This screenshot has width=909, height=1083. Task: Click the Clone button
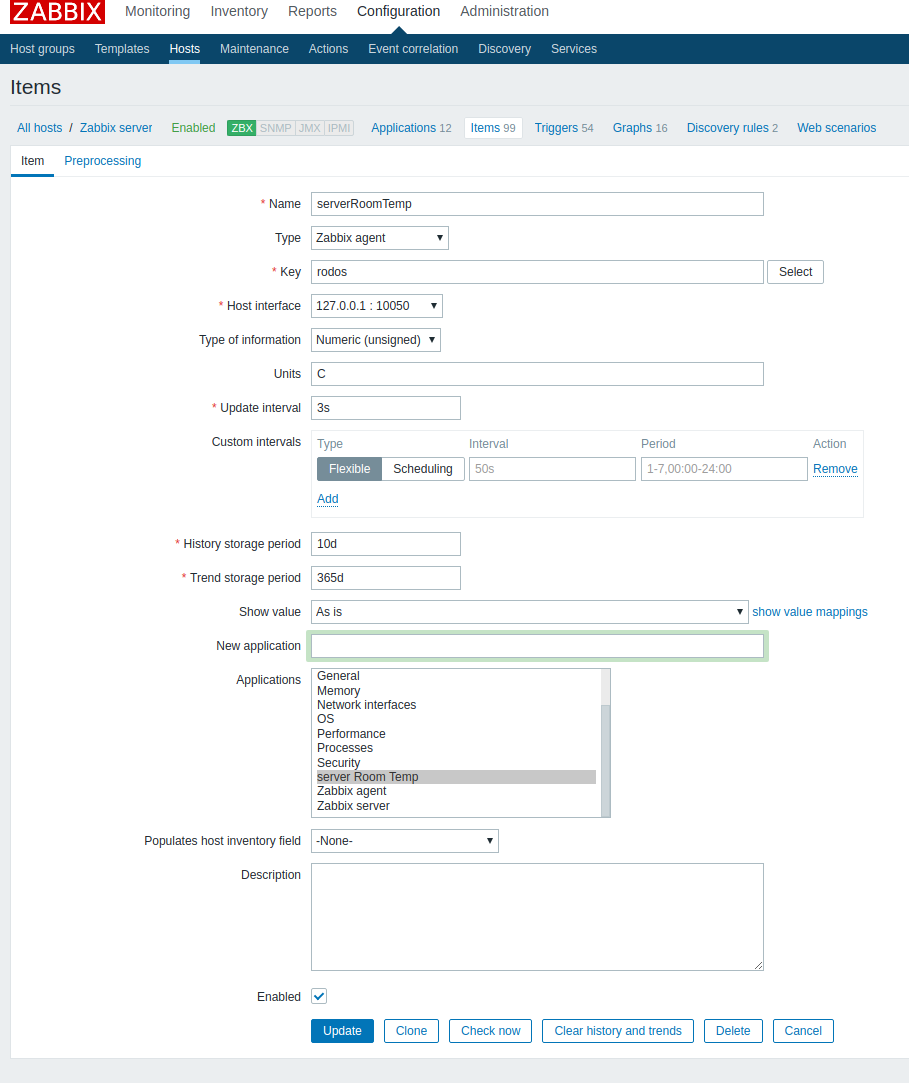pyautogui.click(x=411, y=1031)
